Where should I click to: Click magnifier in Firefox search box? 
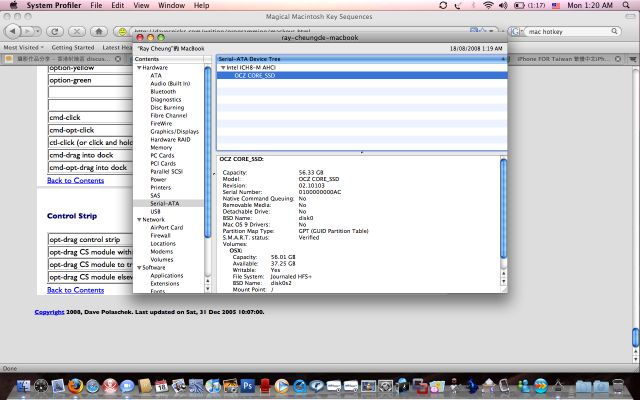point(614,31)
